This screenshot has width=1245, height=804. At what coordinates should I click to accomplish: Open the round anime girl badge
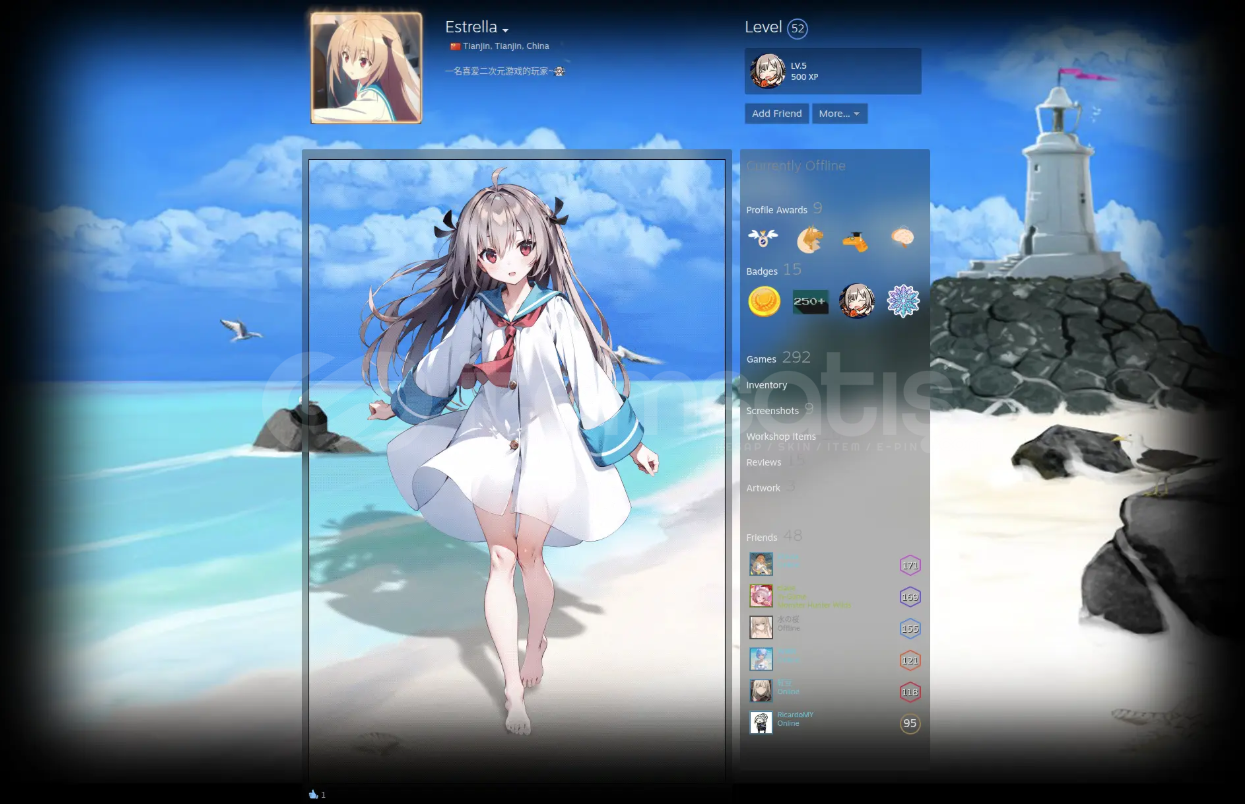coord(857,301)
